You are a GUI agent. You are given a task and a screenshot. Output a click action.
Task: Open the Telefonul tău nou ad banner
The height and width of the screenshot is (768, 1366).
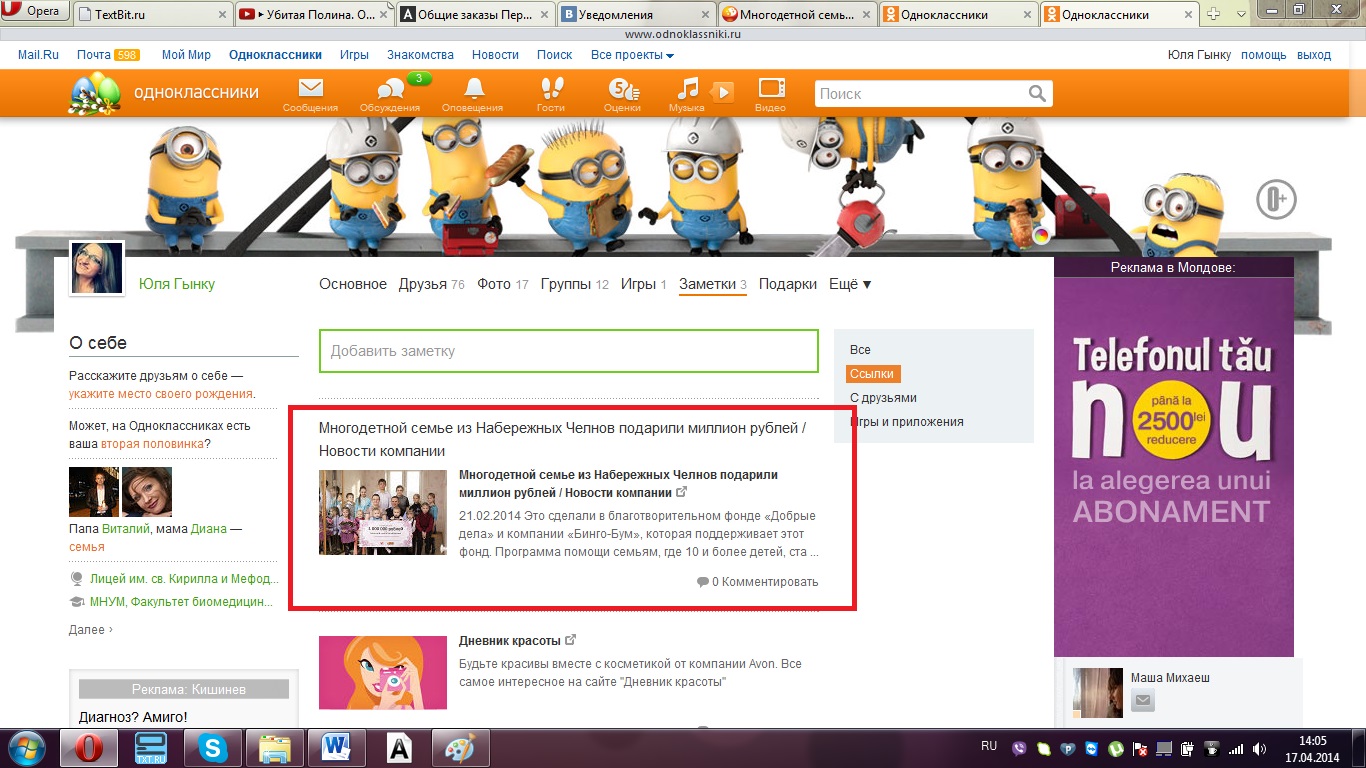coord(1174,467)
